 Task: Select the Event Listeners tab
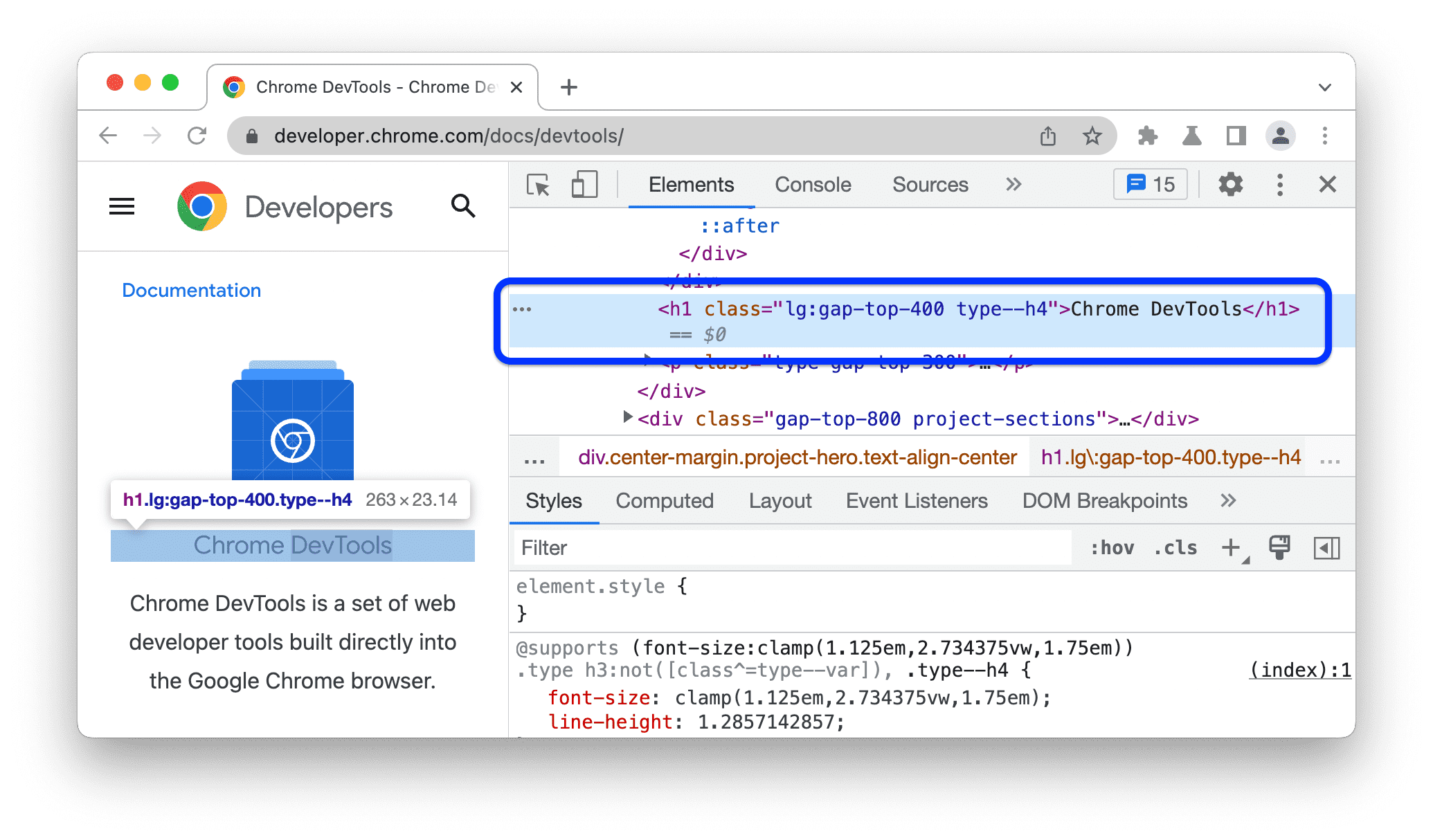click(916, 501)
